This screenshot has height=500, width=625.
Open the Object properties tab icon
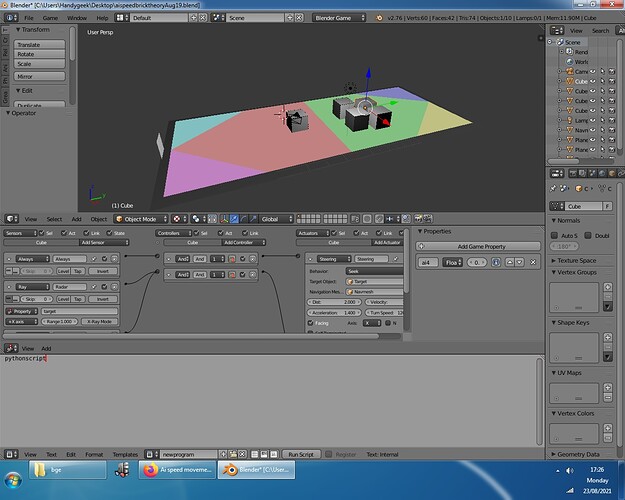click(x=611, y=173)
